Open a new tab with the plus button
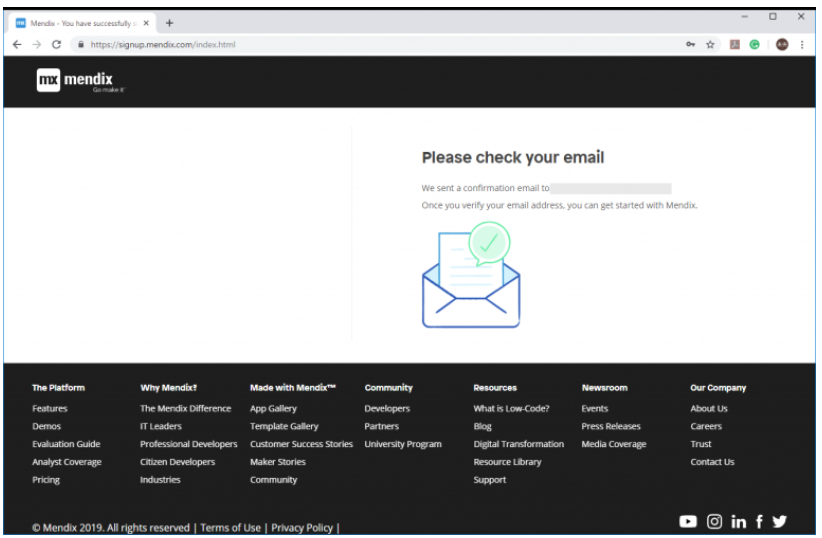822x538 pixels. [x=169, y=23]
